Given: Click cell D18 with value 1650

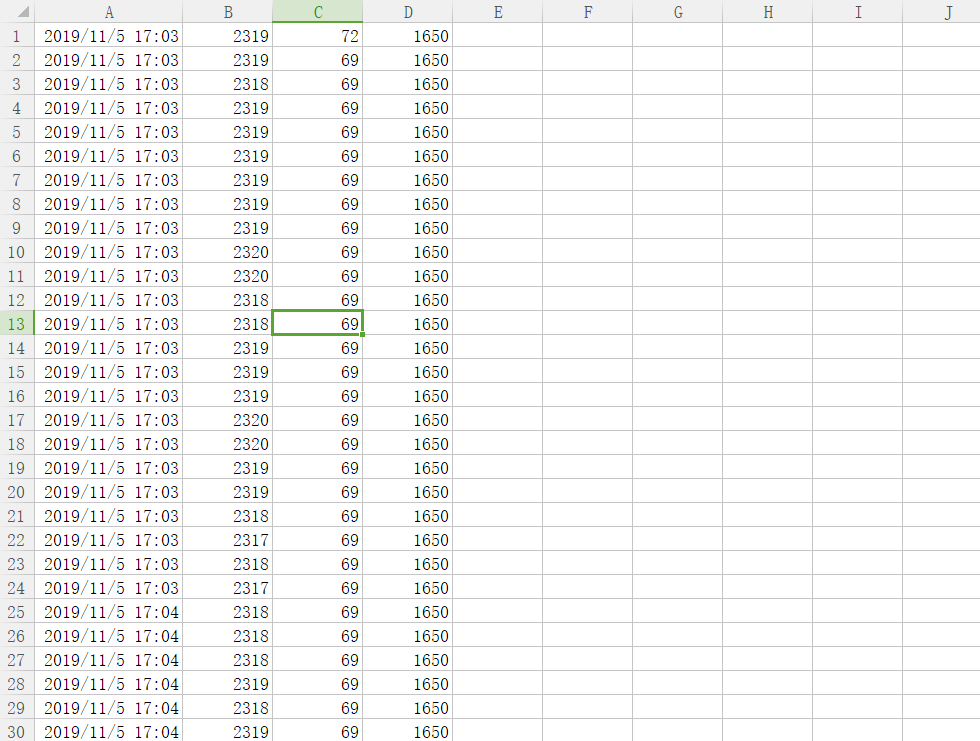Looking at the screenshot, I should pos(408,444).
